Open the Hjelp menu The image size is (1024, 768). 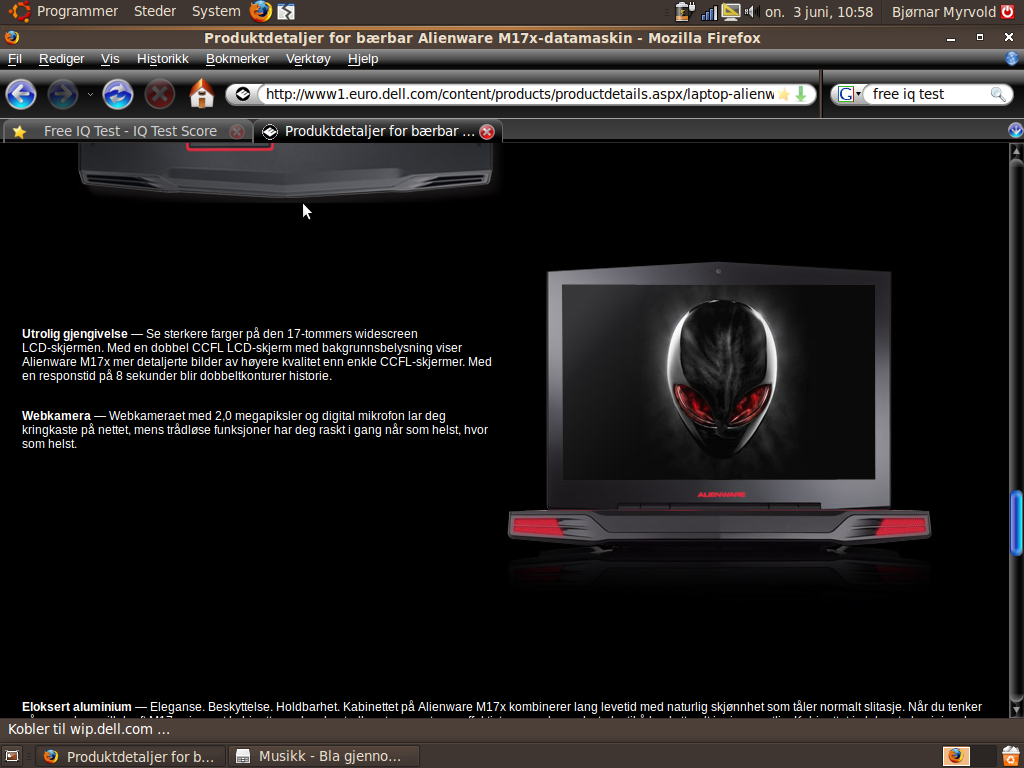[x=363, y=59]
